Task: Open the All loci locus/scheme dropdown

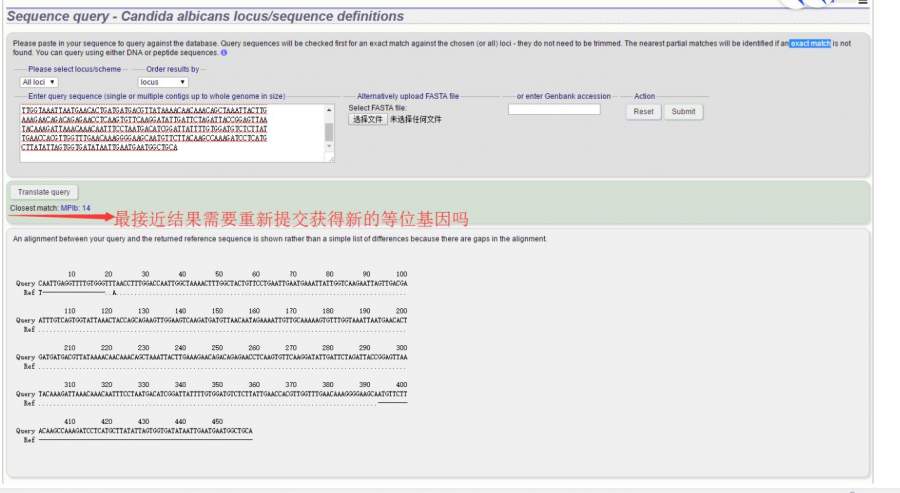Action: pos(38,82)
